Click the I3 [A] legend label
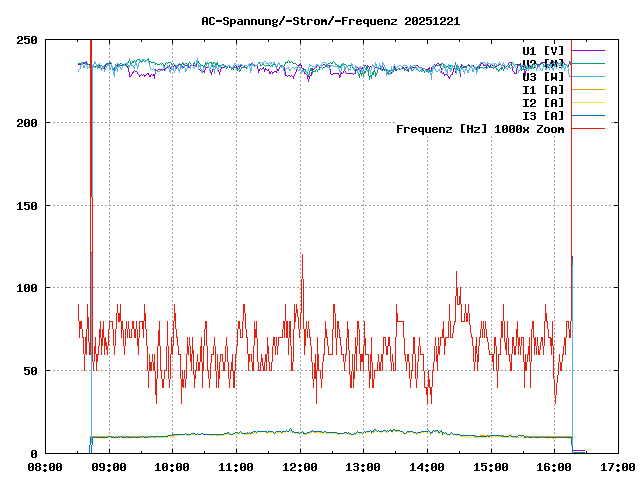This screenshot has height=480, width=640. pyautogui.click(x=543, y=115)
